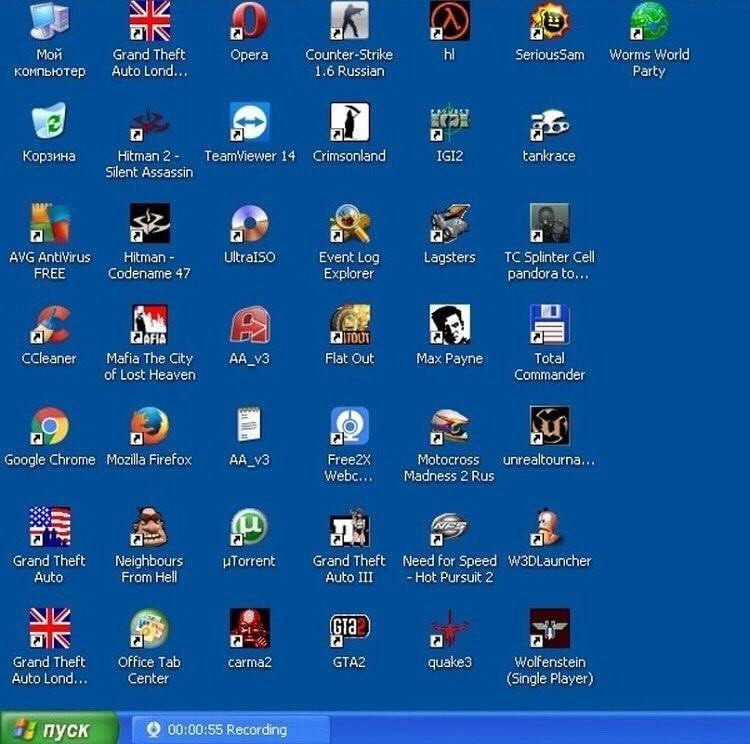Click the Корзина recycle bin icon

coord(49,122)
